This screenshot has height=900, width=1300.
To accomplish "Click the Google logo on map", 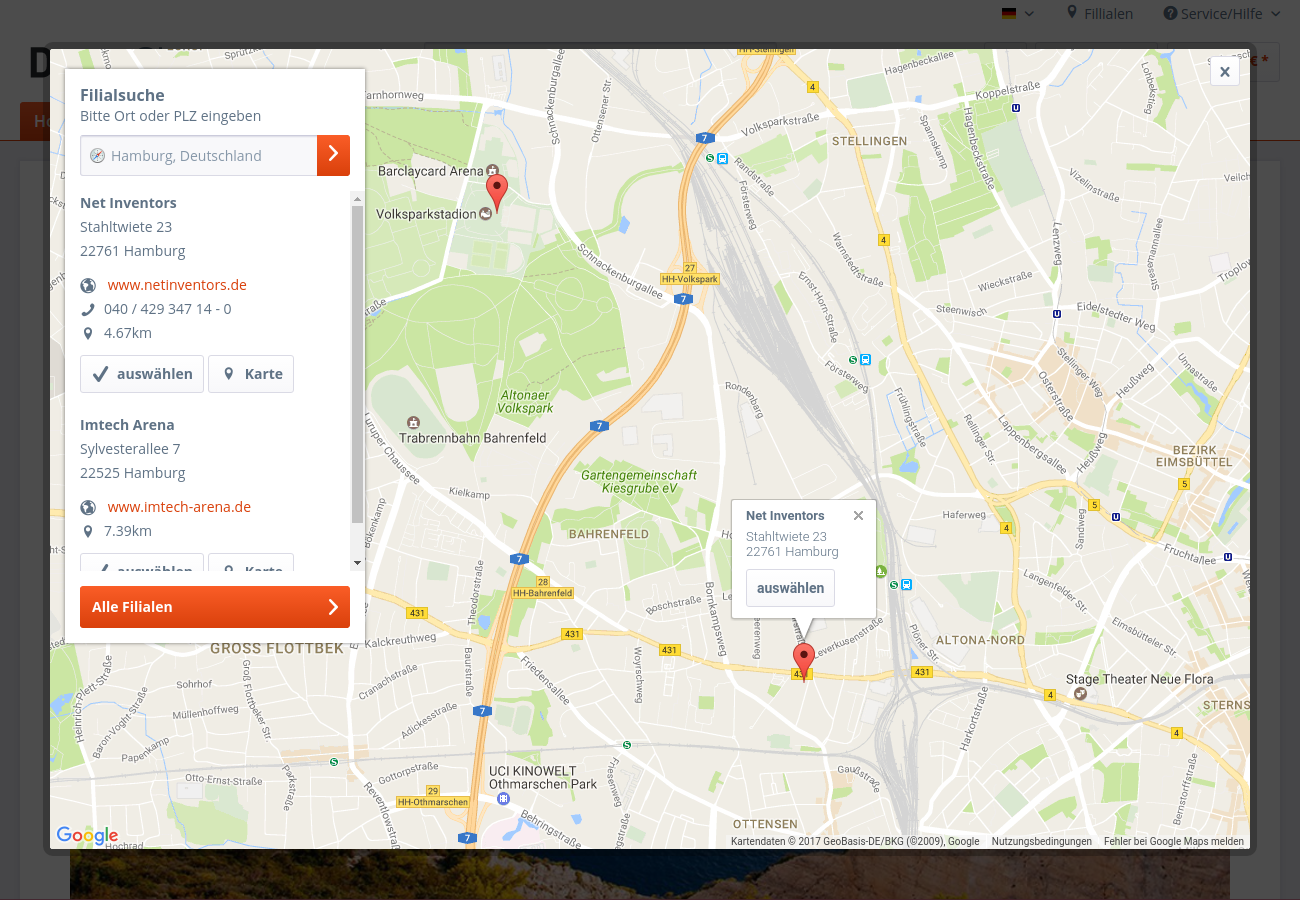I will point(87,836).
